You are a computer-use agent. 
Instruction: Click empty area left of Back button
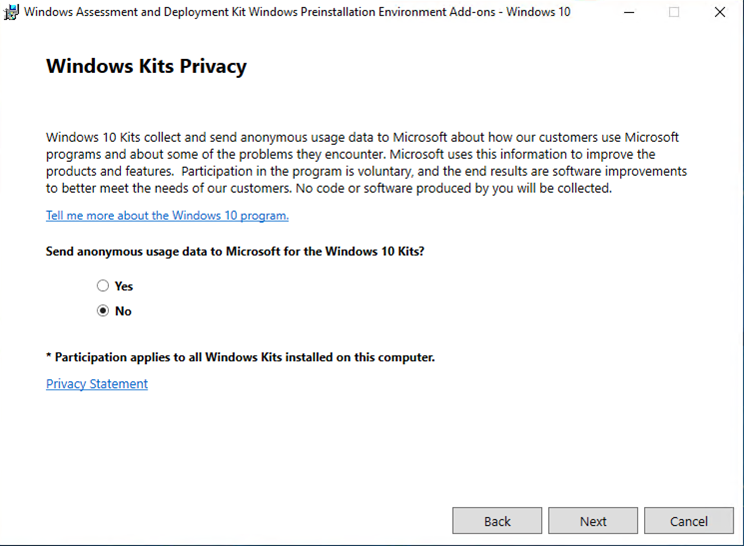pyautogui.click(x=250, y=521)
